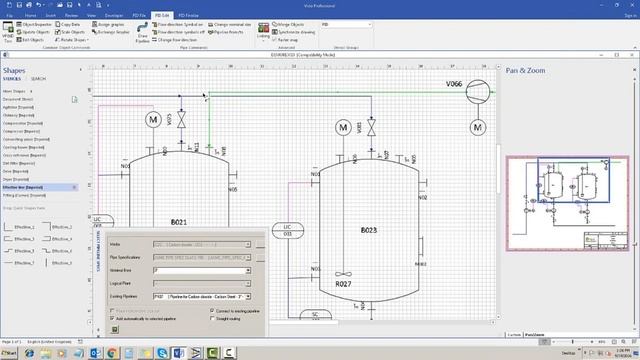Click Flow direction symbols off
This screenshot has width=640, height=360.
(x=178, y=32)
